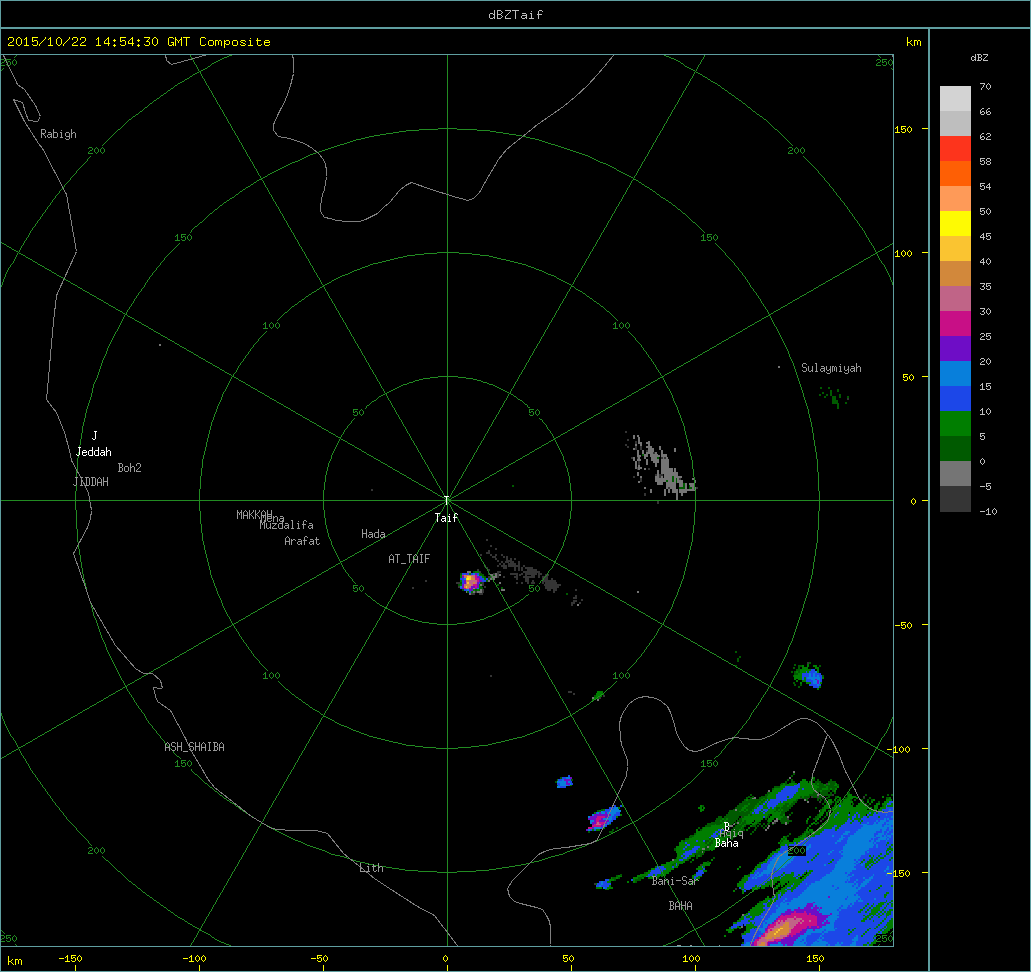
Task: Click the 'Bani-Sar' map label
Action: 675,881
